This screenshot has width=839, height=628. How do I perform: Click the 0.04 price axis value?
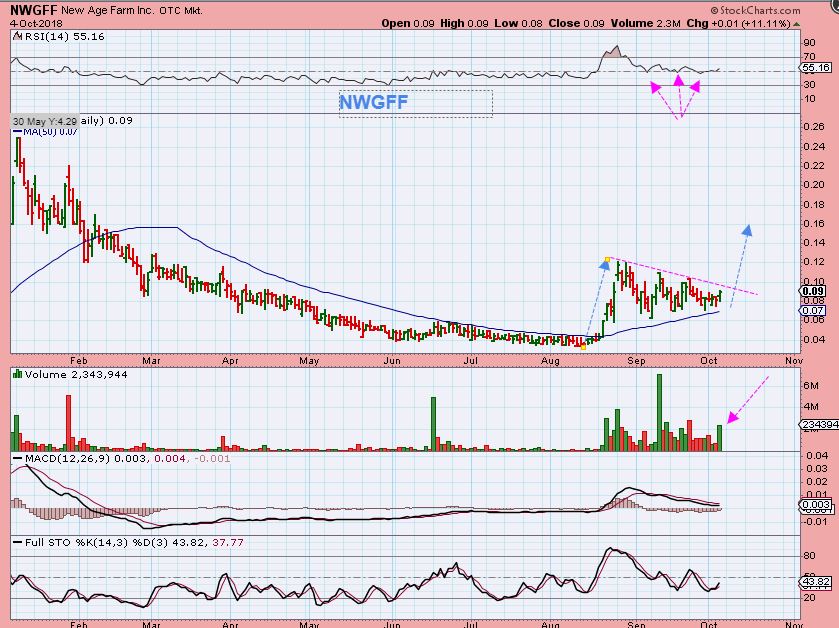[x=813, y=339]
